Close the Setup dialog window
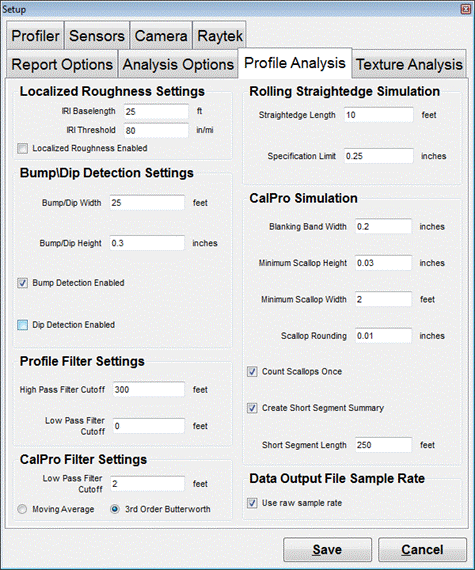 pyautogui.click(x=466, y=9)
